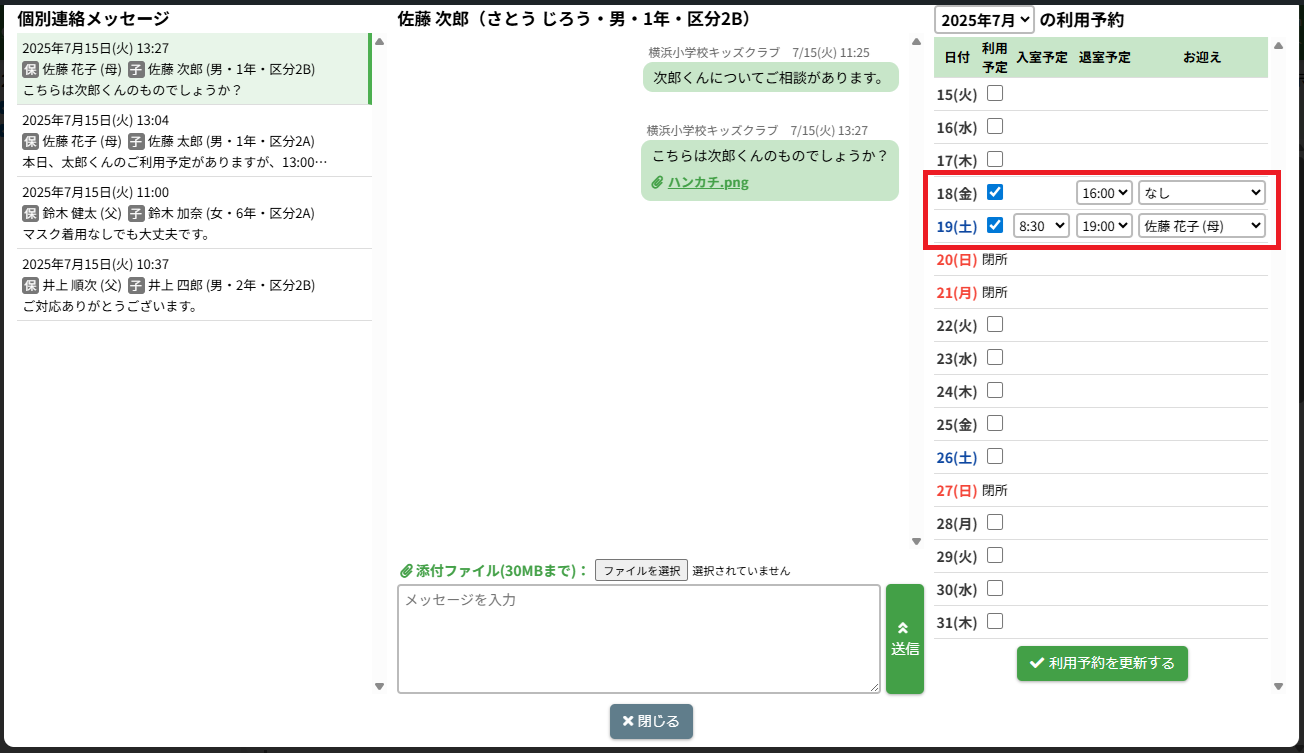Click the scroll-down arrow of the chat area
Image resolution: width=1304 pixels, height=753 pixels.
[916, 541]
